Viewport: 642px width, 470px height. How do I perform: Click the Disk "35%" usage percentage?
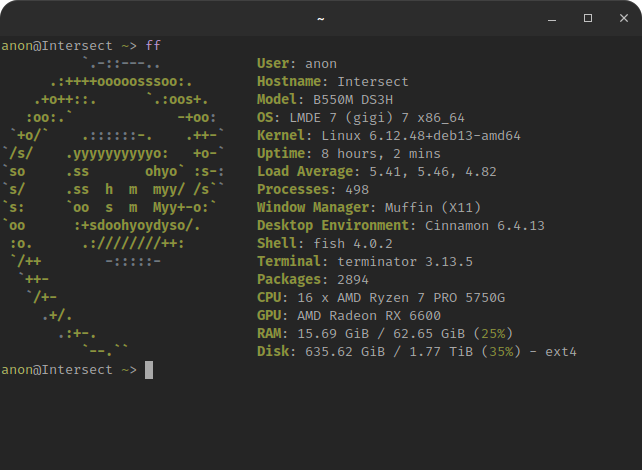501,352
